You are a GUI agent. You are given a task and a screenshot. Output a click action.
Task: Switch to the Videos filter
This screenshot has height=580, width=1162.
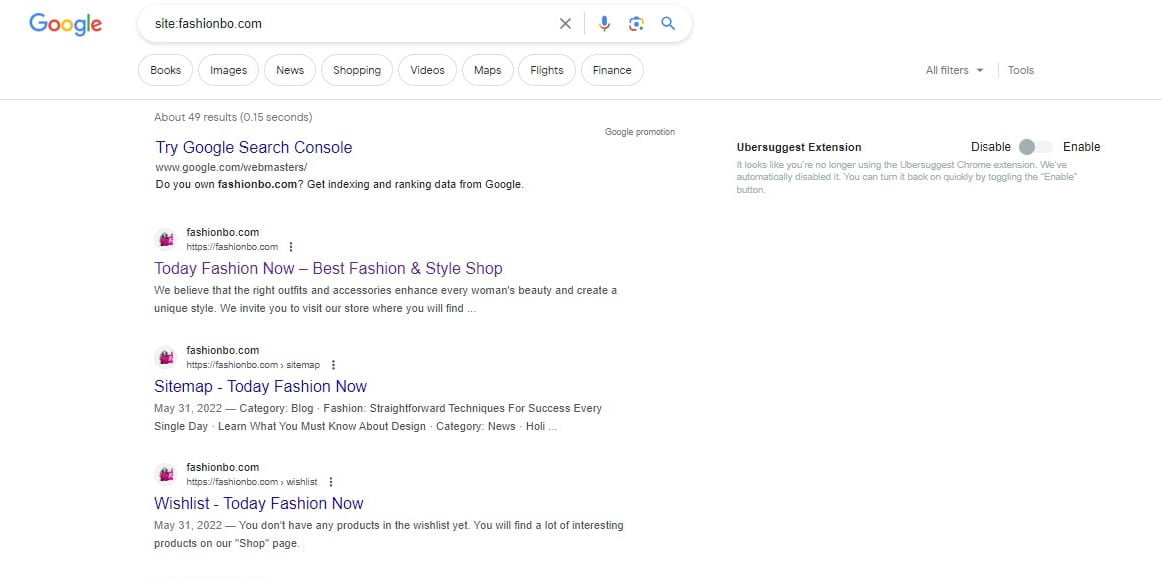point(428,70)
